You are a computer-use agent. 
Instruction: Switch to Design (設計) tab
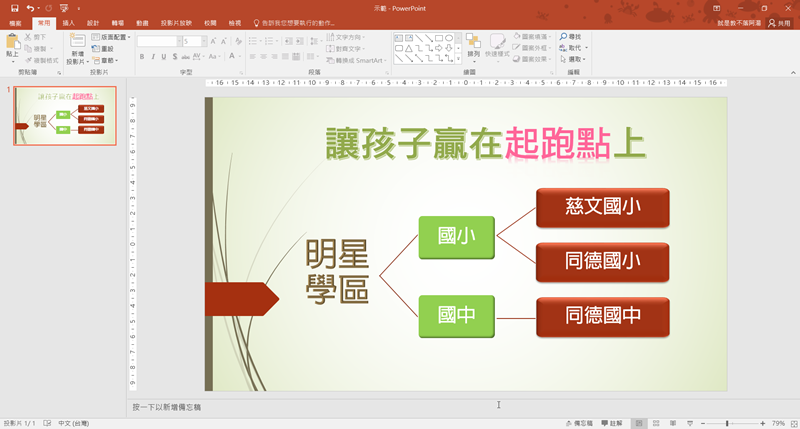(x=93, y=23)
